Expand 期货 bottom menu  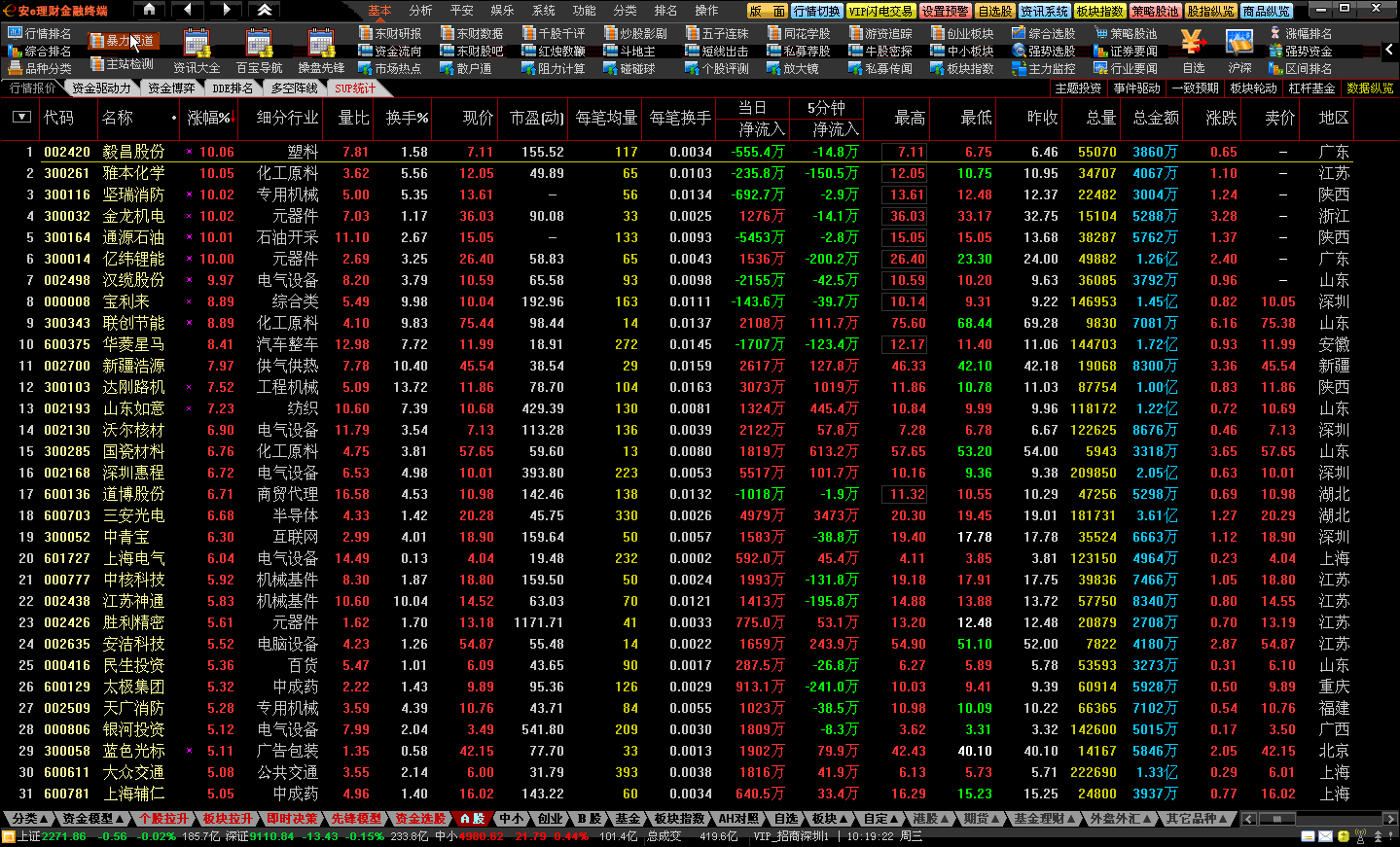click(982, 819)
